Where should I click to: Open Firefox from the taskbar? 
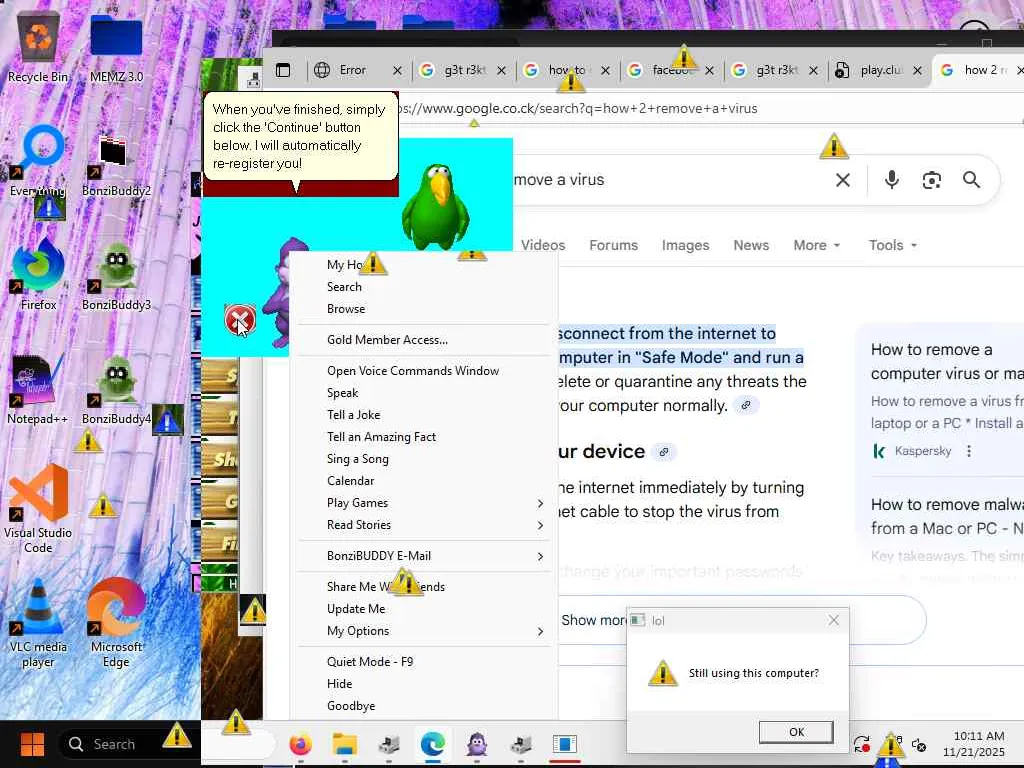pos(300,744)
